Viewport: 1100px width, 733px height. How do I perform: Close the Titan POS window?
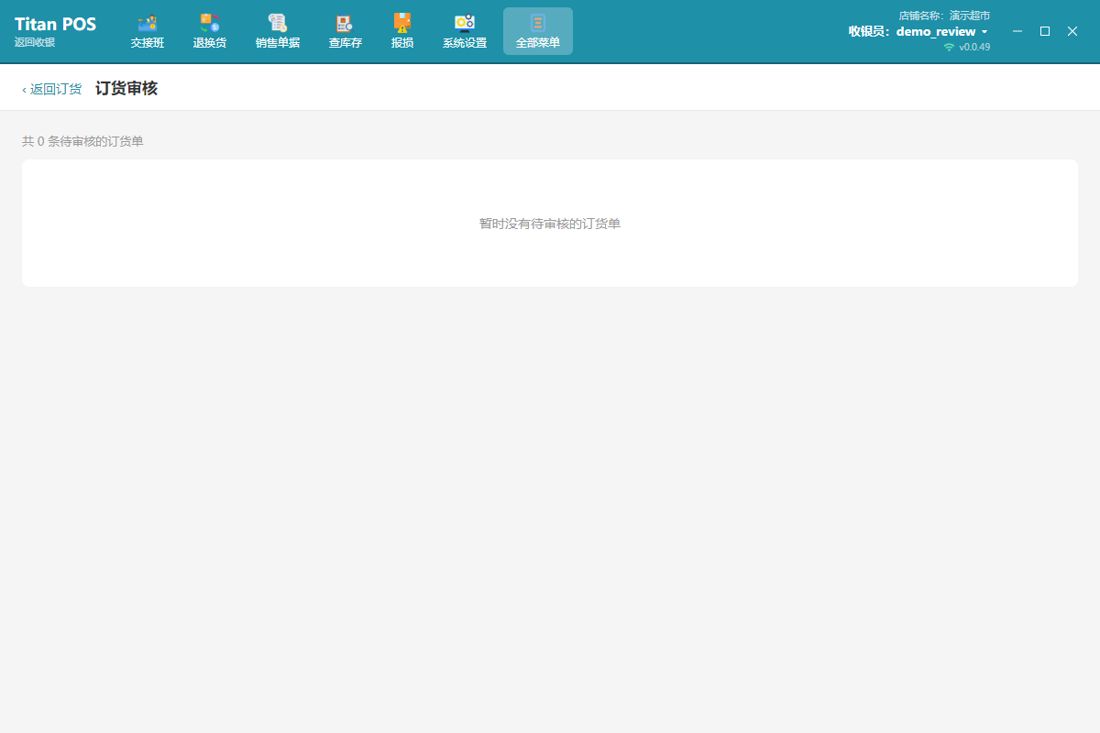click(1072, 32)
